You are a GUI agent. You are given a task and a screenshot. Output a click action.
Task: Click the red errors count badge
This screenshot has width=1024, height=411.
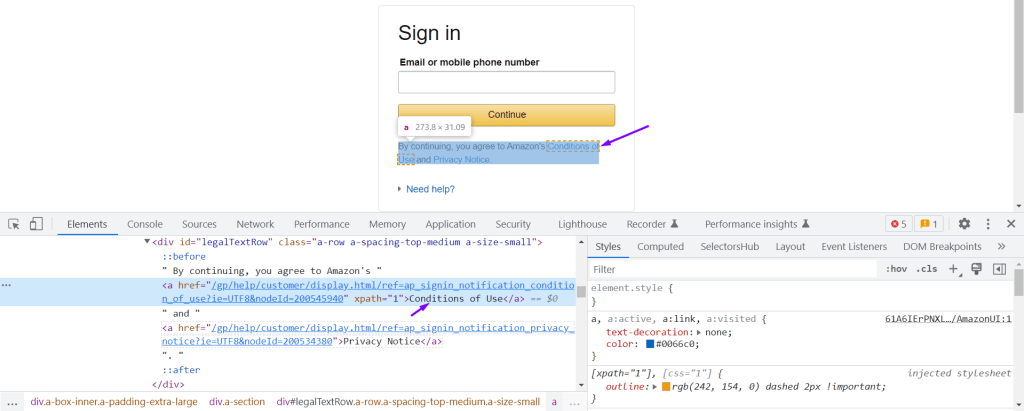[897, 224]
